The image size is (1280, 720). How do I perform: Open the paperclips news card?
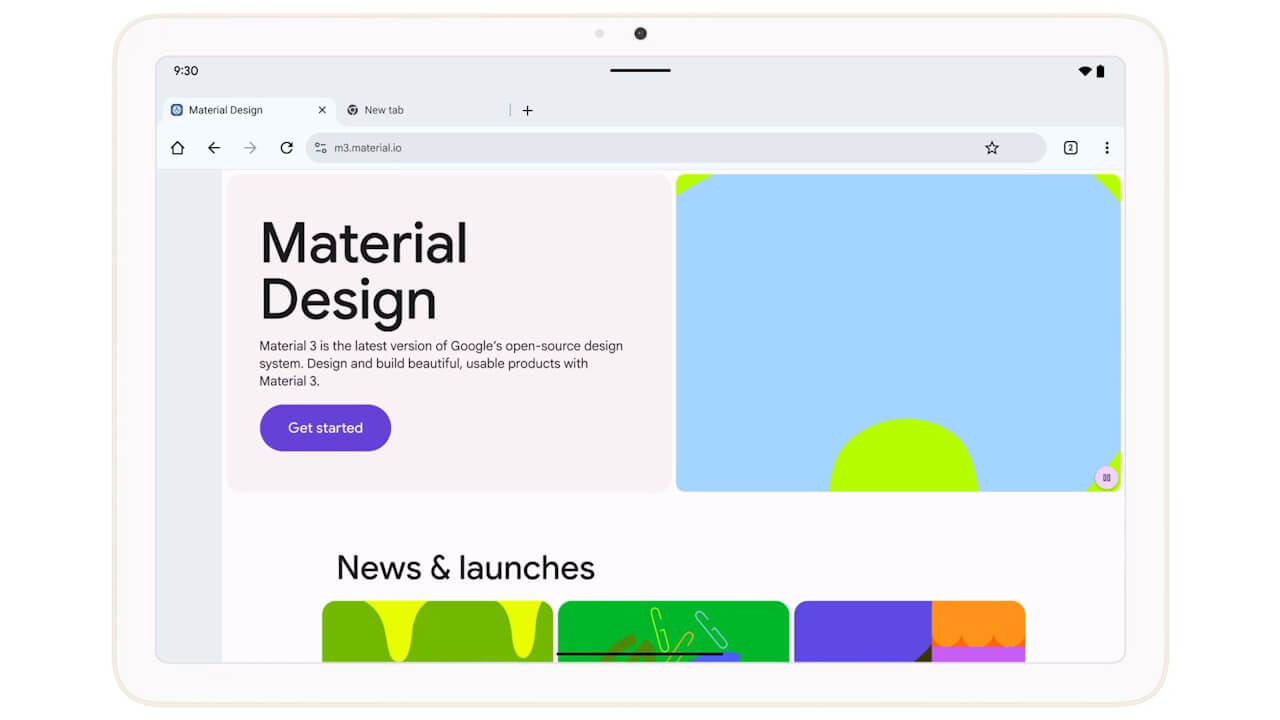click(673, 631)
